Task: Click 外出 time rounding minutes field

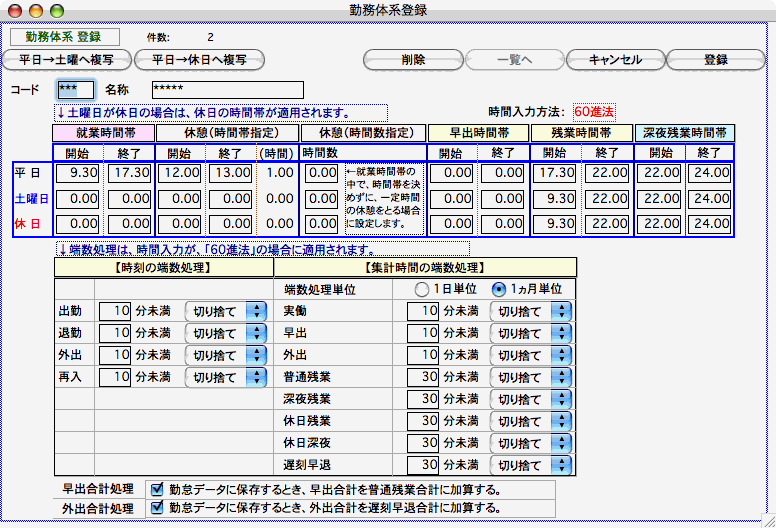Action: [x=115, y=355]
